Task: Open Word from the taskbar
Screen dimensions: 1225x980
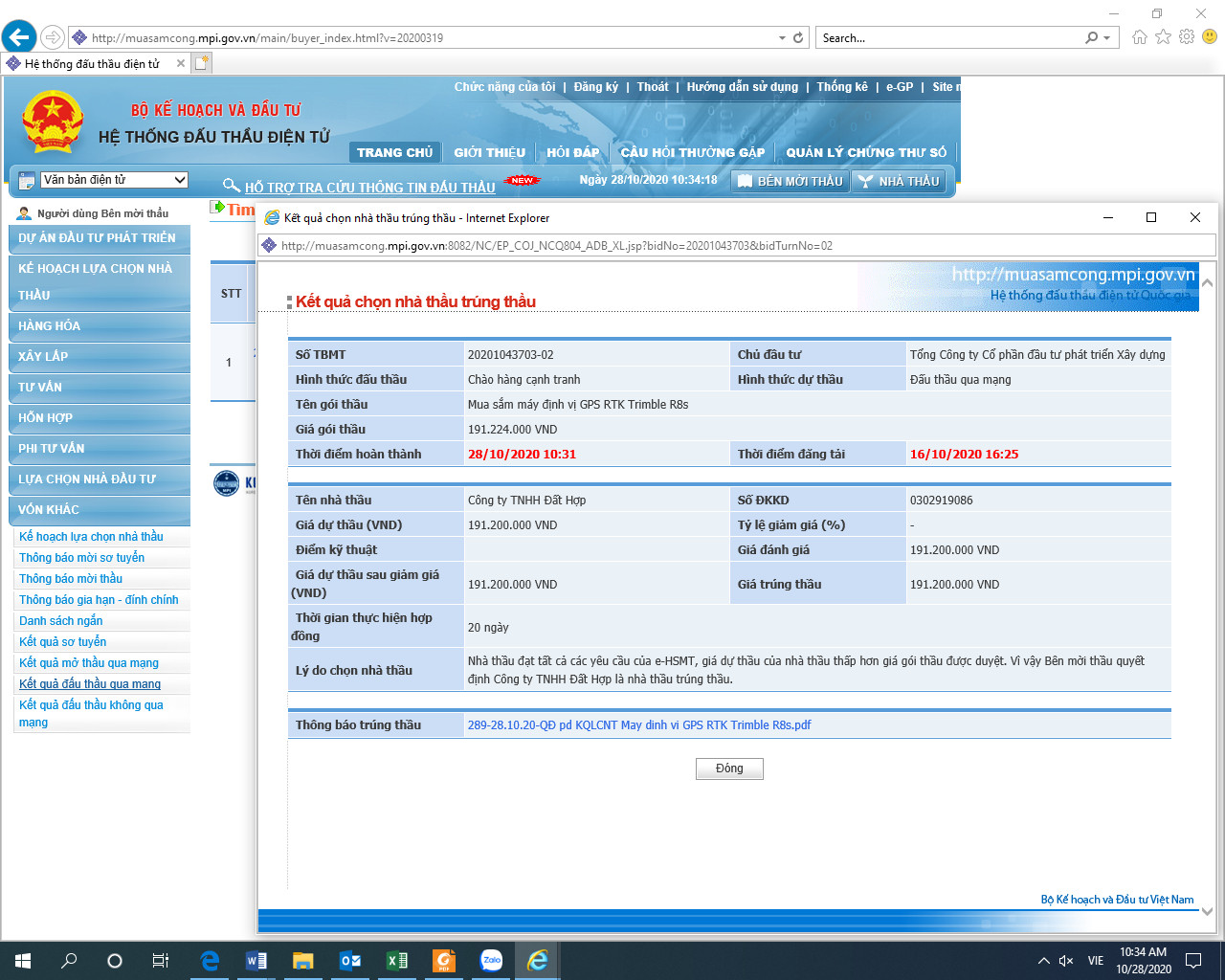Action: coord(256,960)
